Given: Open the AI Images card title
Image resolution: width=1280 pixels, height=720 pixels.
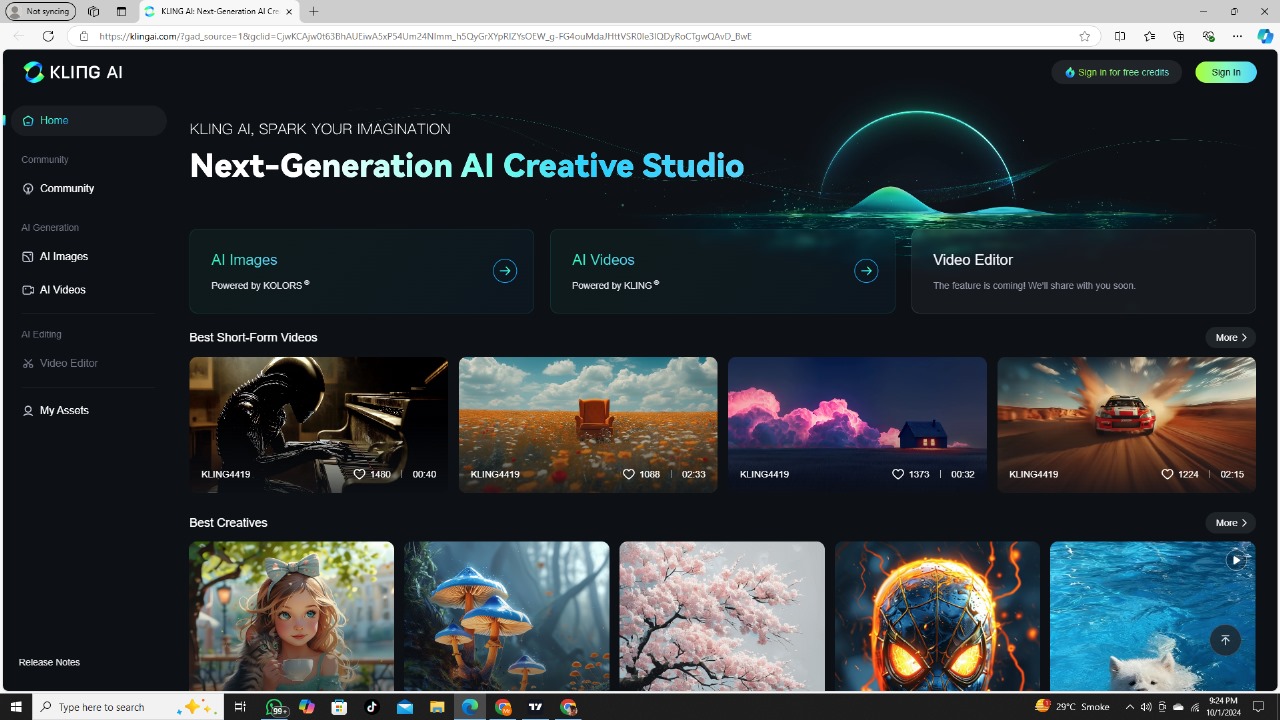Looking at the screenshot, I should [x=244, y=260].
